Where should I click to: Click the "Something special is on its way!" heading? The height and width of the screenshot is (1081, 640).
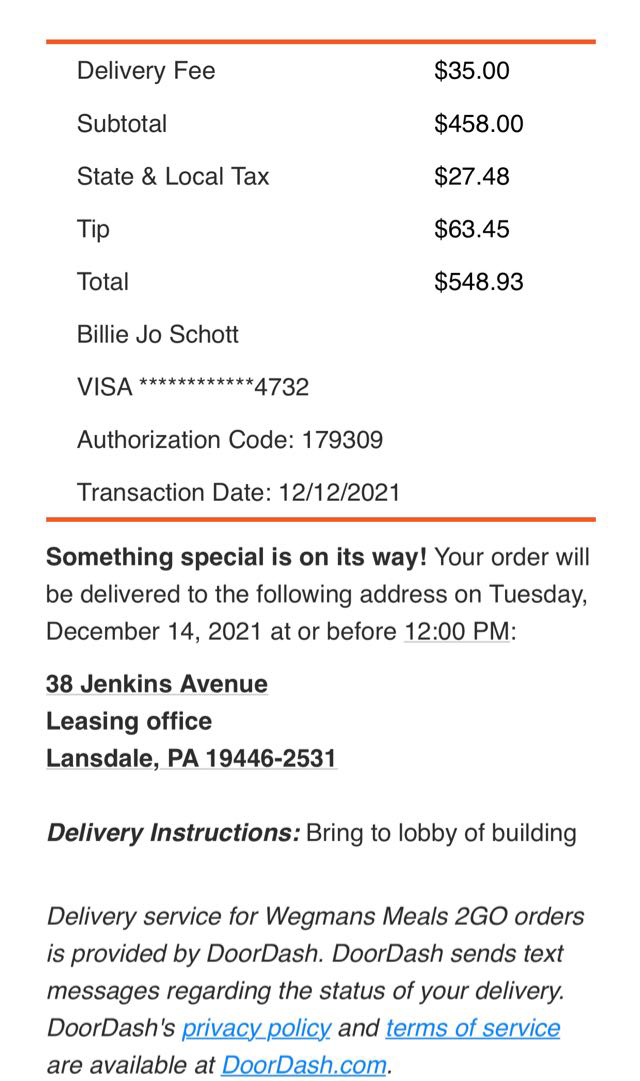(237, 557)
